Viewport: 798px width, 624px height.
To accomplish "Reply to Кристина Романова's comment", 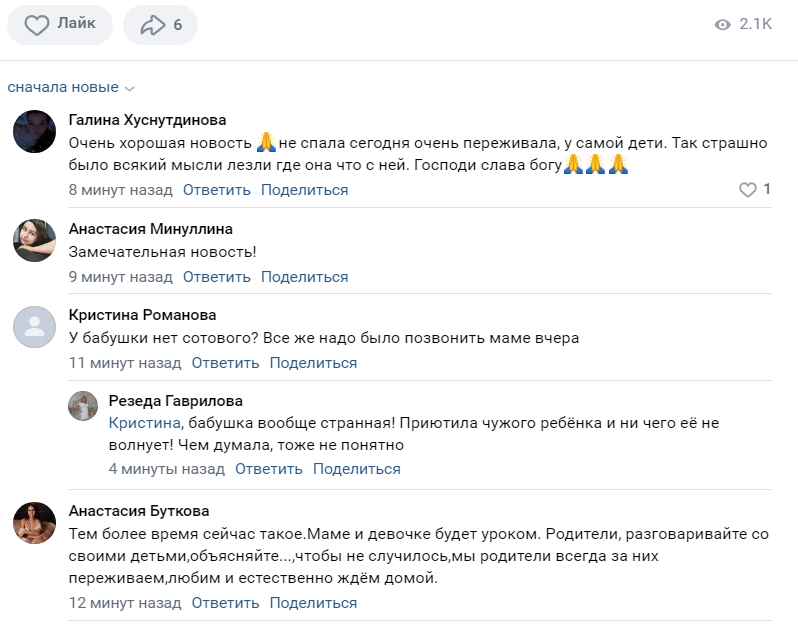I will point(225,363).
